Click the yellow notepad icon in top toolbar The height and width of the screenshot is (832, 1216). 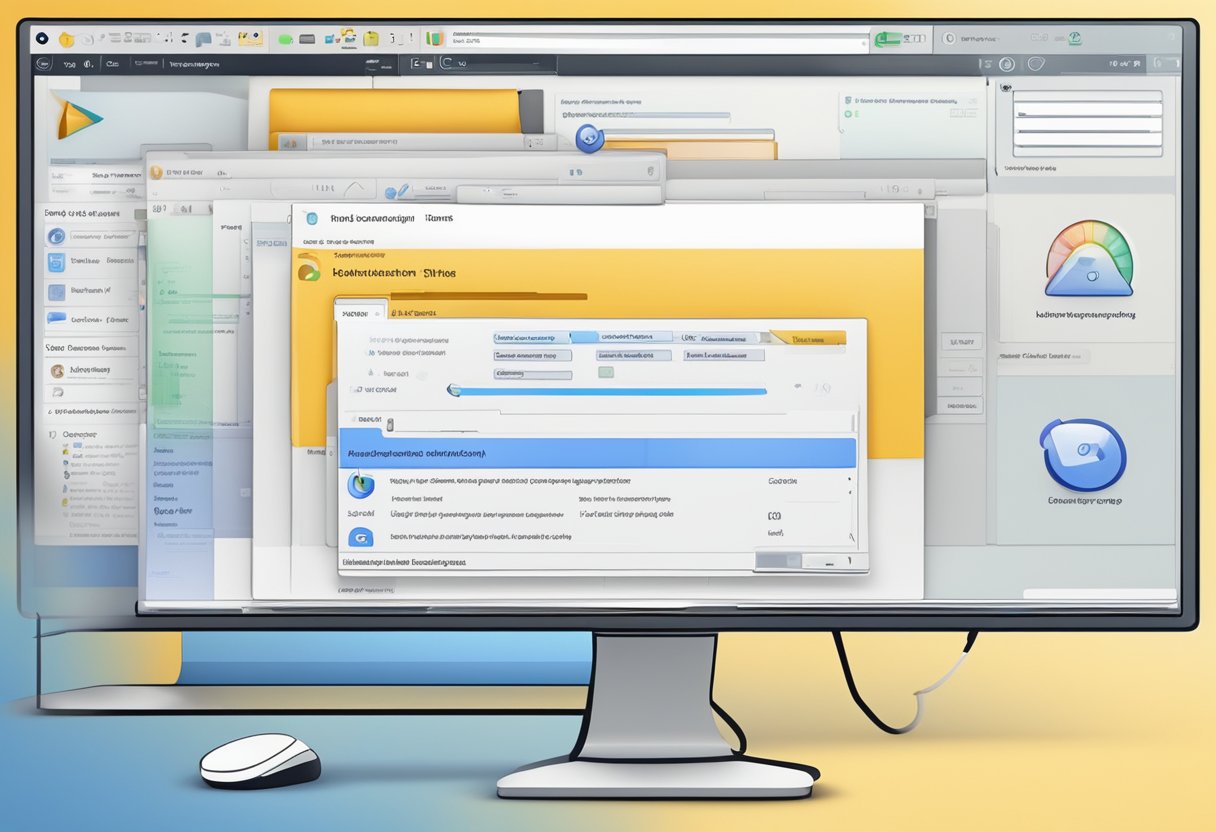tap(371, 39)
